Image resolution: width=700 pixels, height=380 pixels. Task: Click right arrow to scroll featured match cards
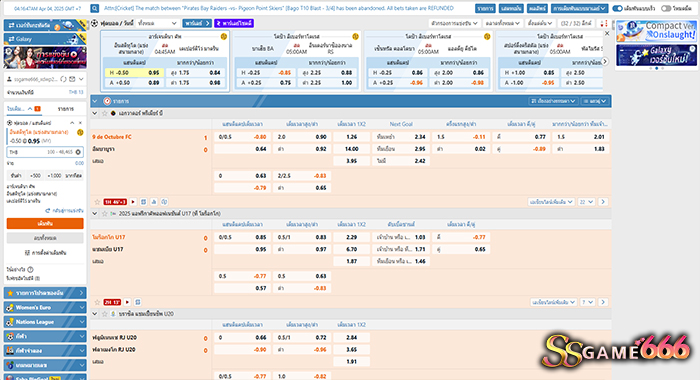(605, 62)
